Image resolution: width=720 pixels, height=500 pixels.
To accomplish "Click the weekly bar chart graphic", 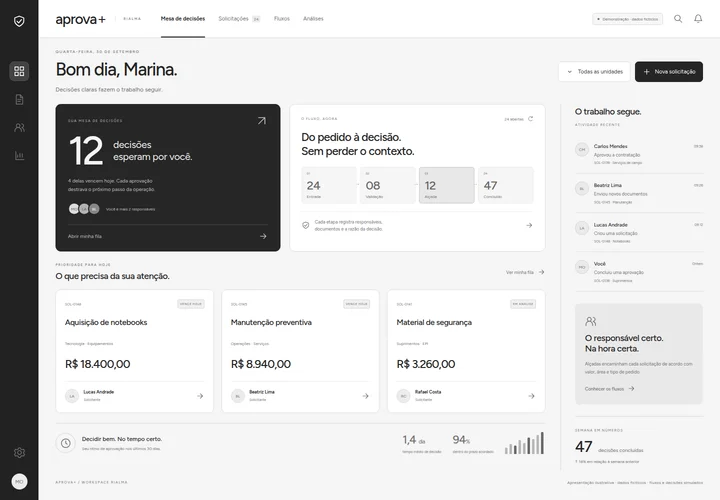I will tap(524, 444).
